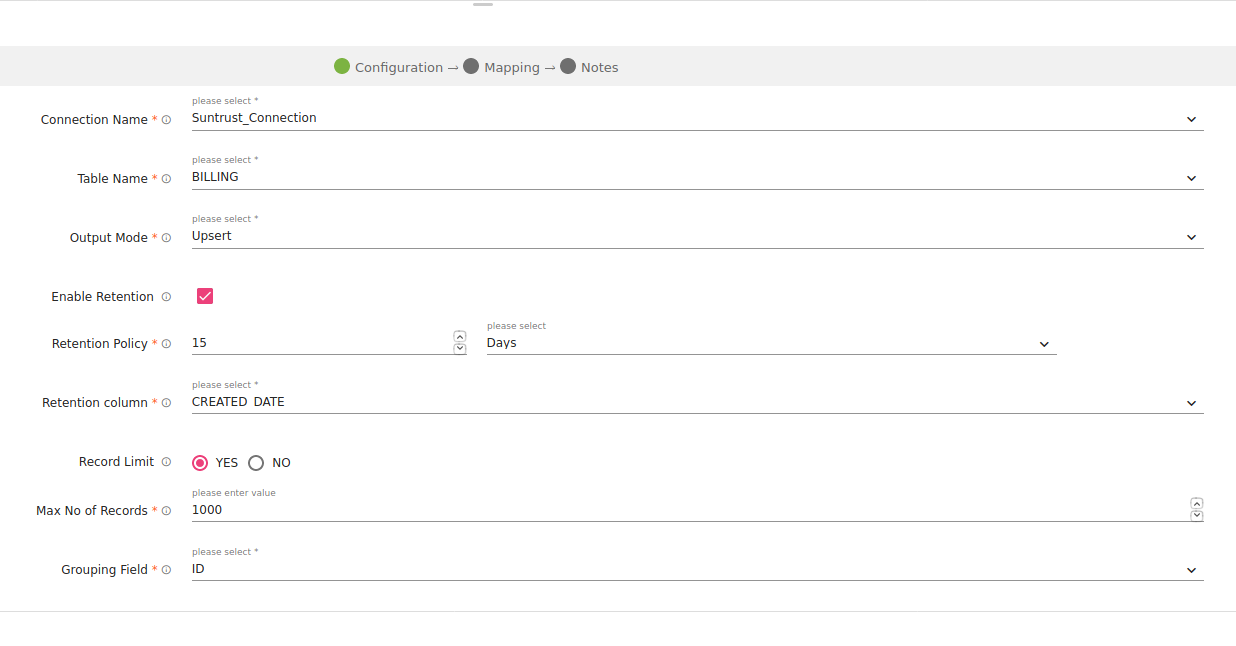Open the Days retention unit dropdown
Image resolution: width=1236 pixels, height=646 pixels.
[x=770, y=343]
